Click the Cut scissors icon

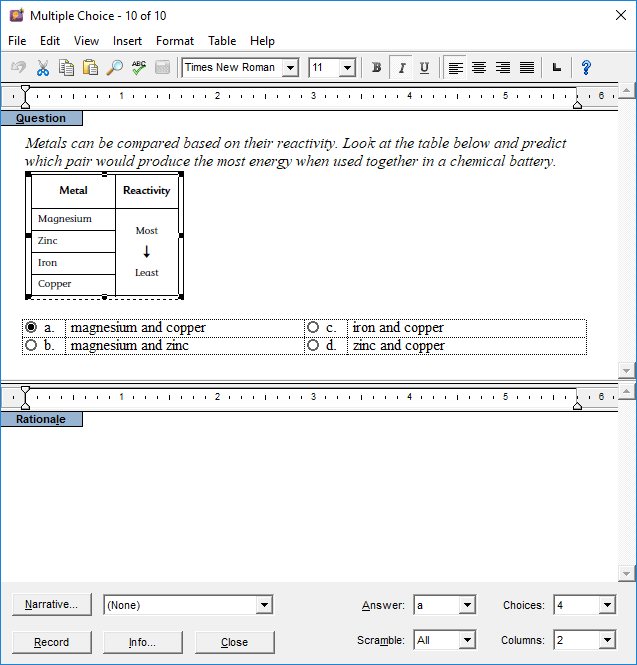(x=43, y=68)
